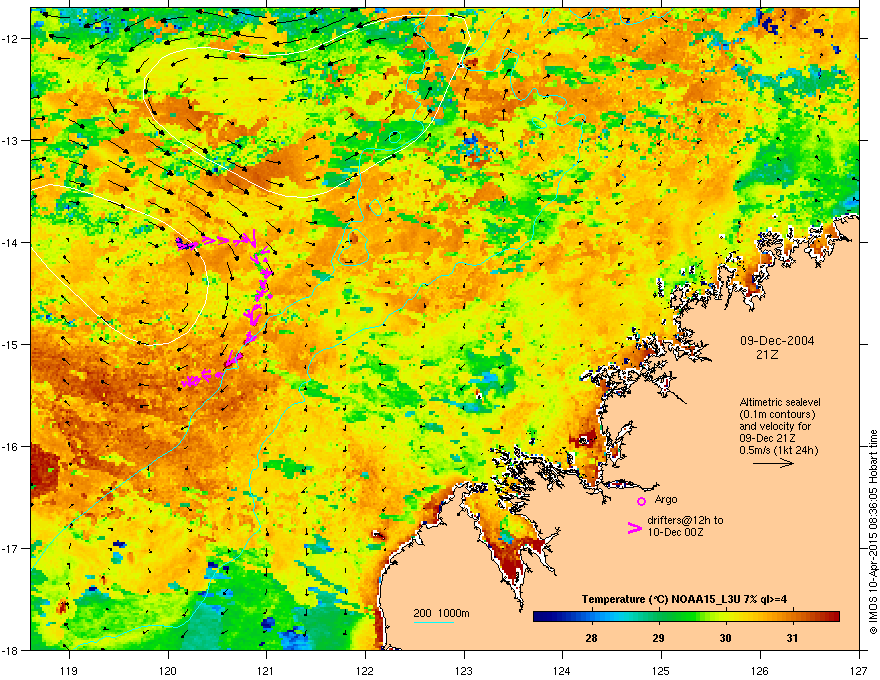880x680 pixels.
Task: Click the '21Z' time label
Action: coord(767,355)
